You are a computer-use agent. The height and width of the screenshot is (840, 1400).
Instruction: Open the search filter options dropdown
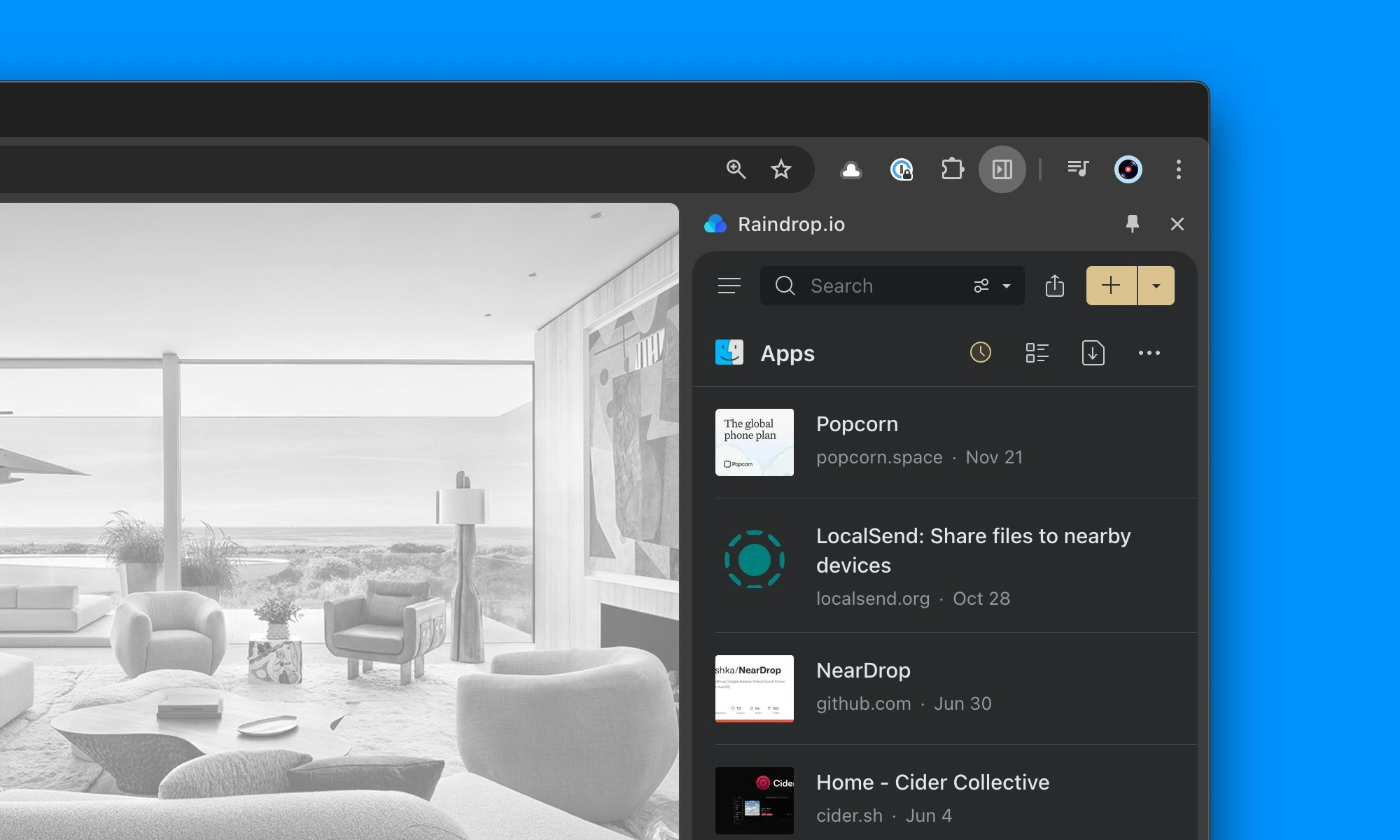point(992,286)
